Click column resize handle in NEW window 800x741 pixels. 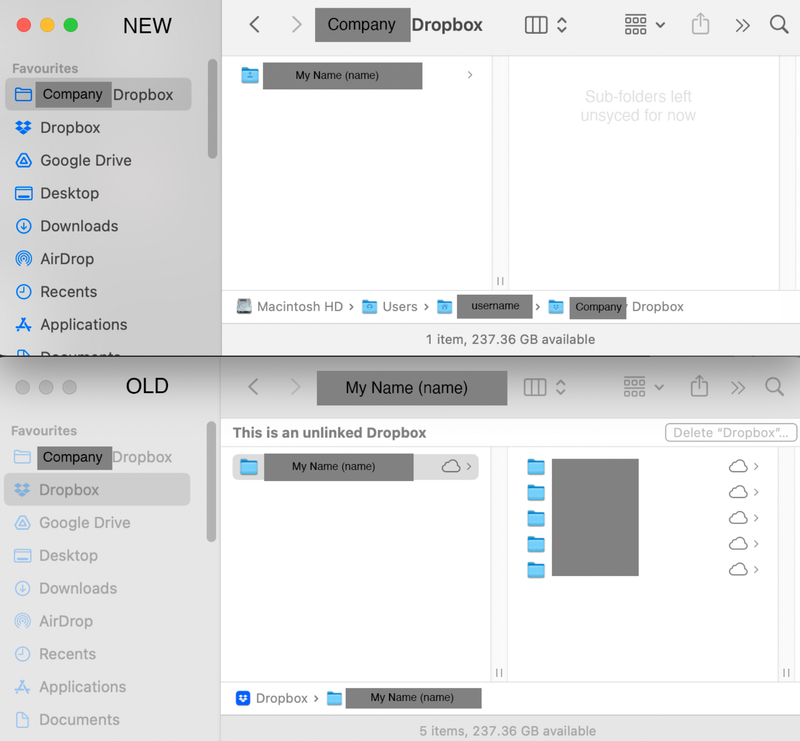tap(500, 281)
